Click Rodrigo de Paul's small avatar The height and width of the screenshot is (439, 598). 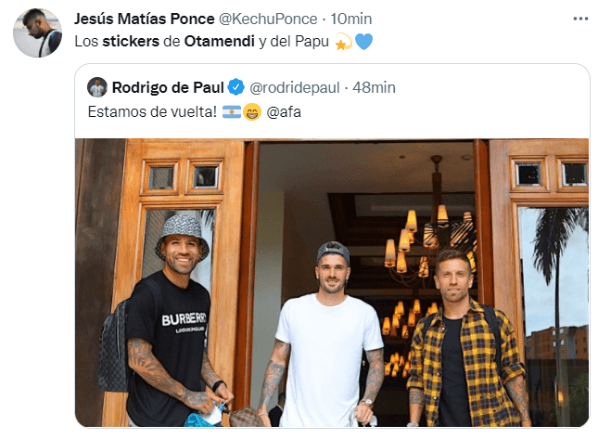(x=97, y=87)
